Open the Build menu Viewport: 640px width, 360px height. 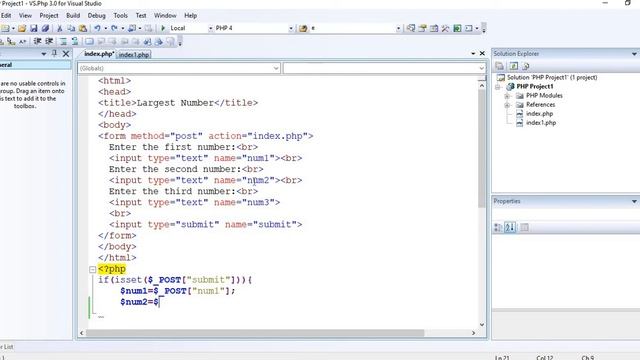tap(73, 16)
